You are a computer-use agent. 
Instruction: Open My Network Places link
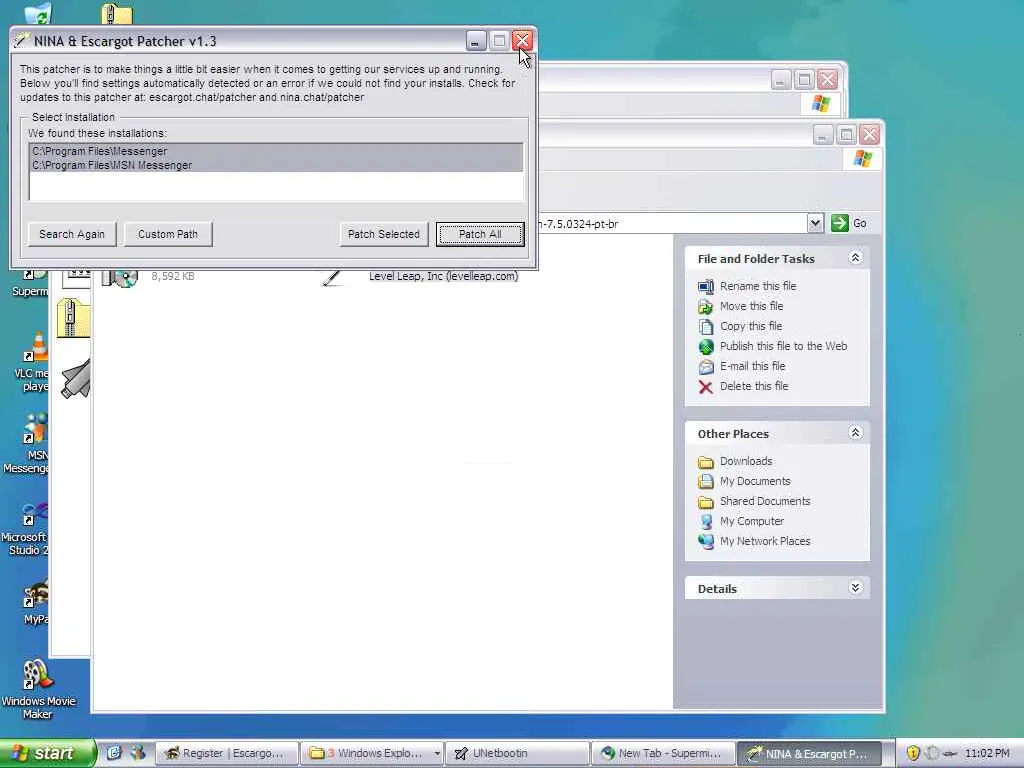coord(765,541)
